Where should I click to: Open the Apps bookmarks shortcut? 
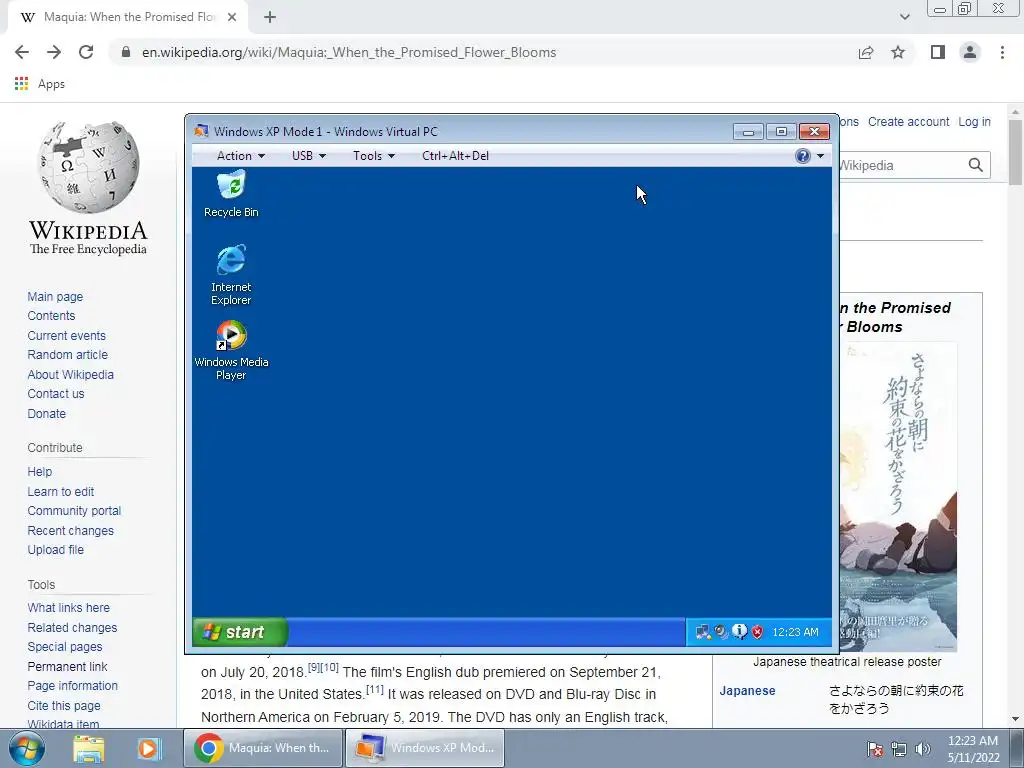tap(39, 84)
